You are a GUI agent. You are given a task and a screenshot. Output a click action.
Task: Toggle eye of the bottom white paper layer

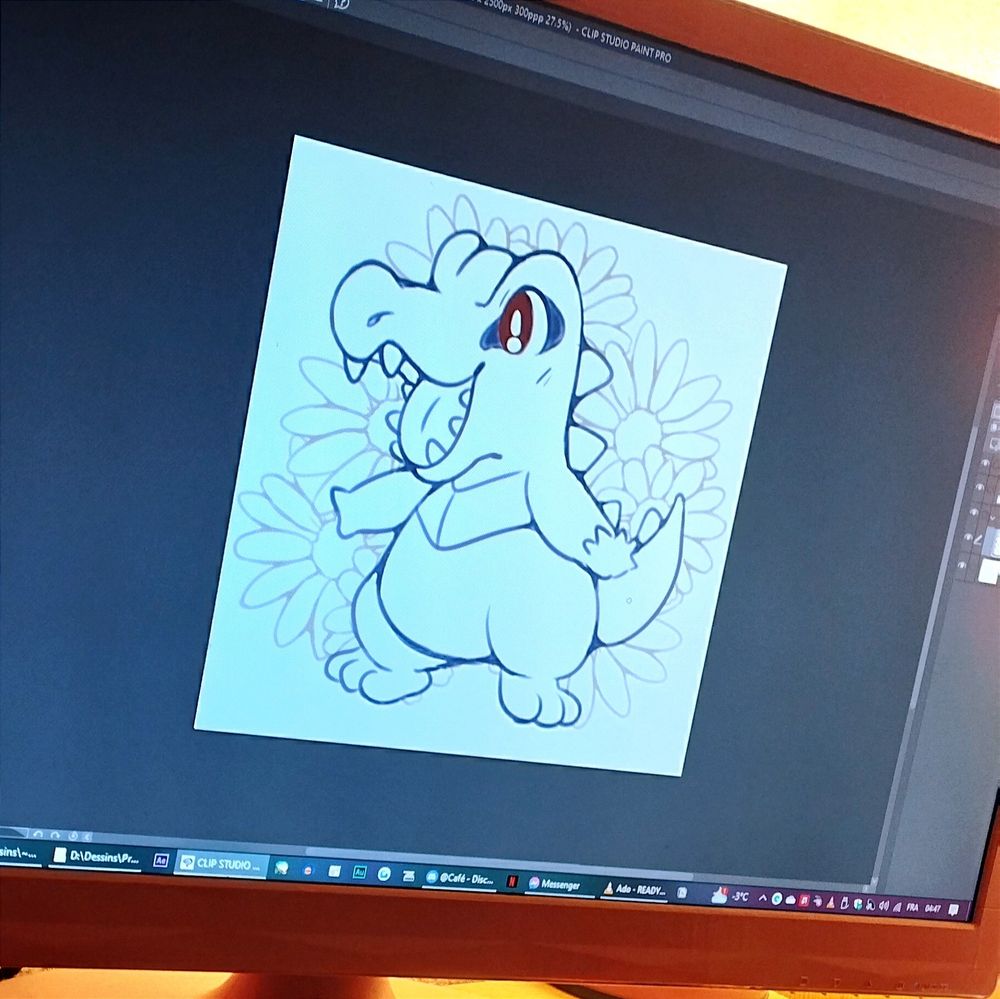963,565
